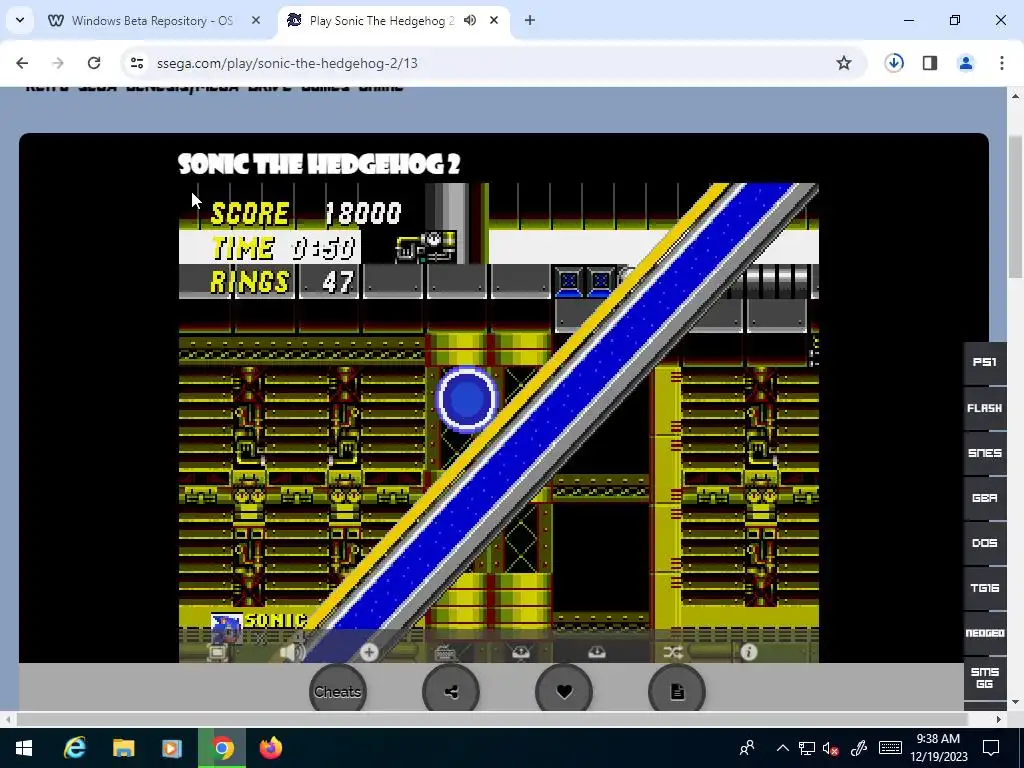Click the load state download icon

(597, 652)
